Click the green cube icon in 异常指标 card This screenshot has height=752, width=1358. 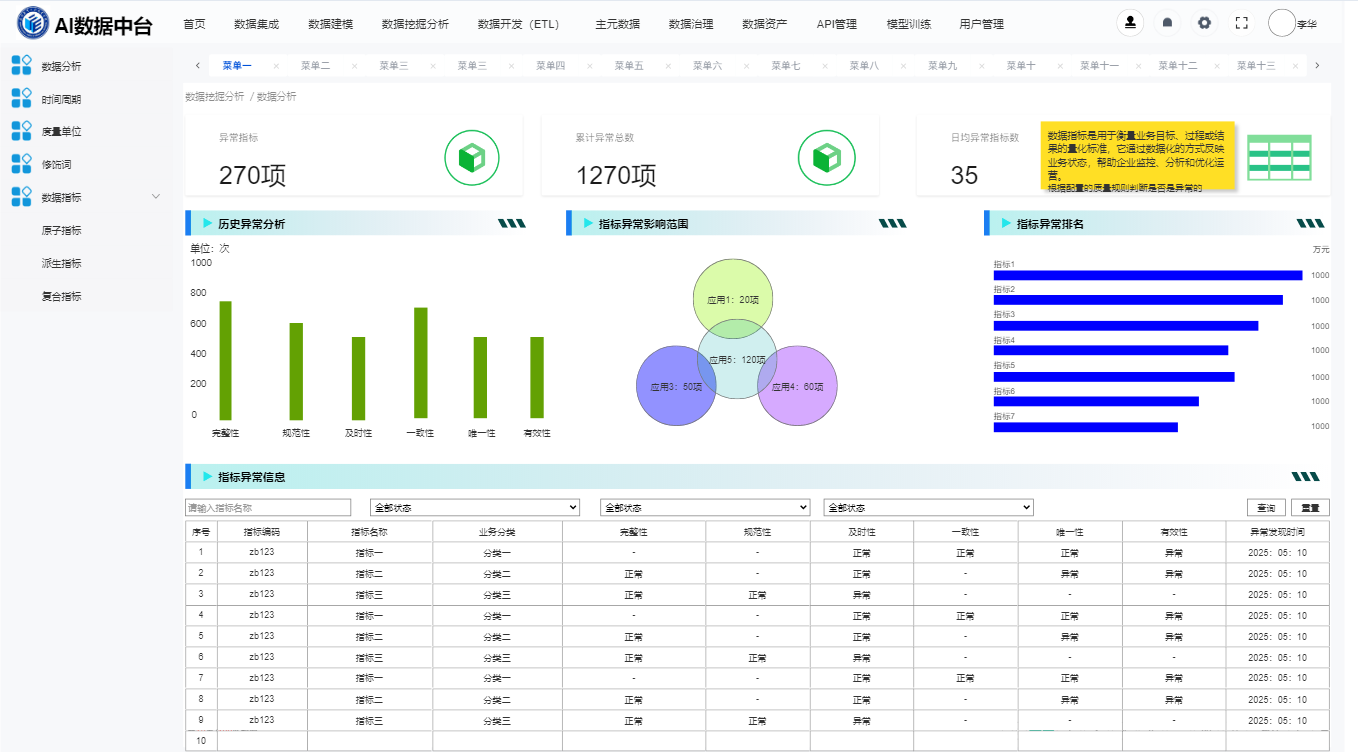472,158
